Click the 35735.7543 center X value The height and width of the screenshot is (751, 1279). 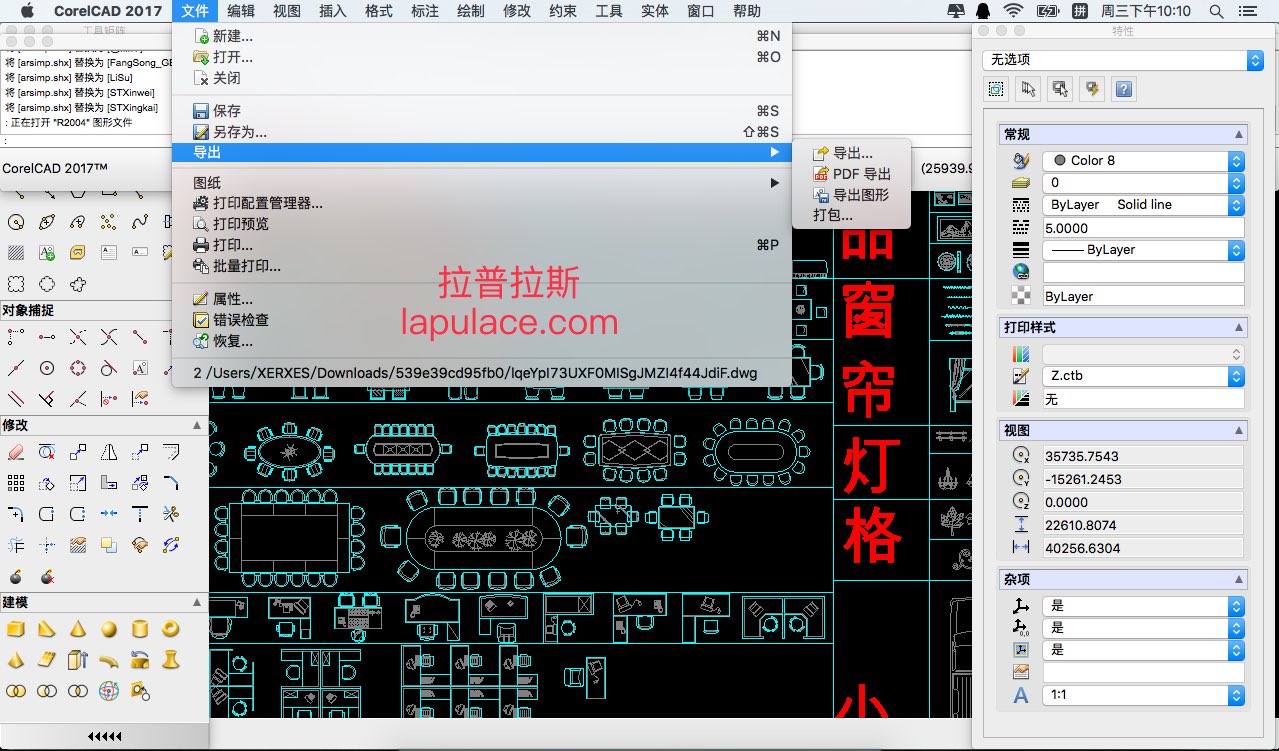(x=1143, y=456)
